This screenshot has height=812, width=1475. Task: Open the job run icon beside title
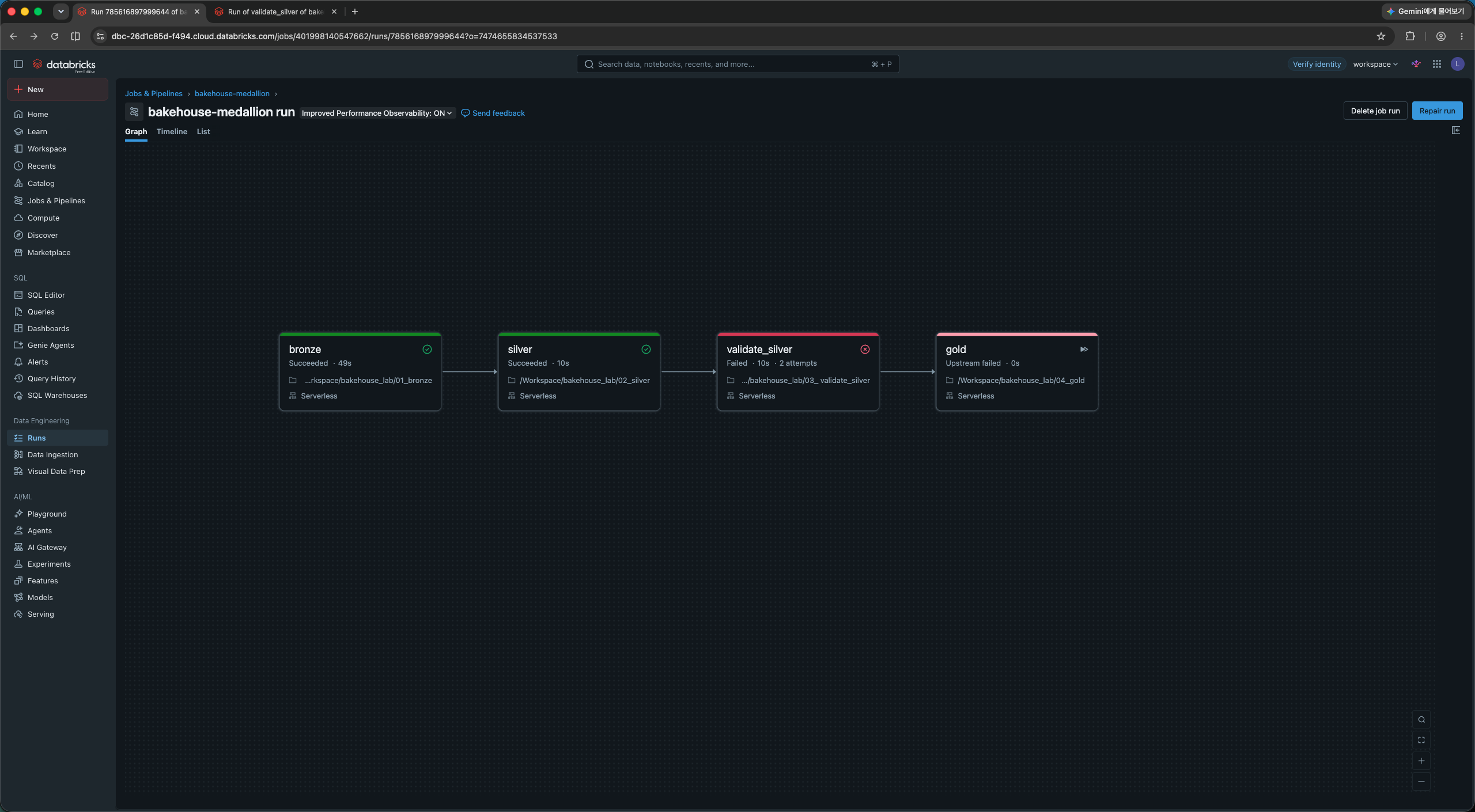point(134,112)
